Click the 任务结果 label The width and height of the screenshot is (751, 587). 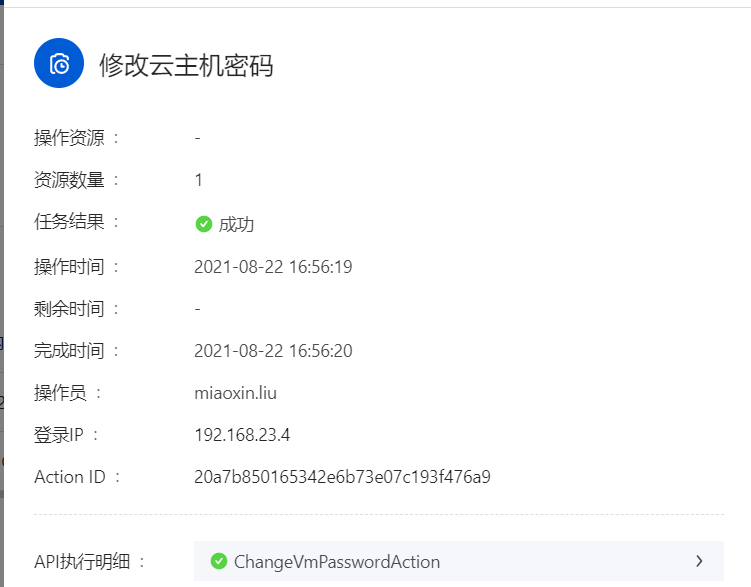coord(69,222)
